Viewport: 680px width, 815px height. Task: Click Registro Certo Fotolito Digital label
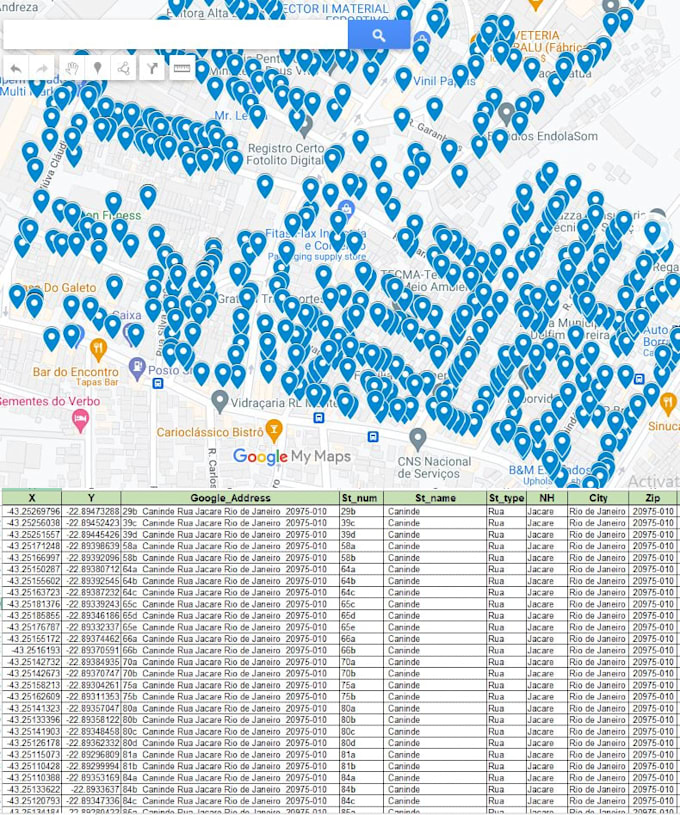(285, 154)
